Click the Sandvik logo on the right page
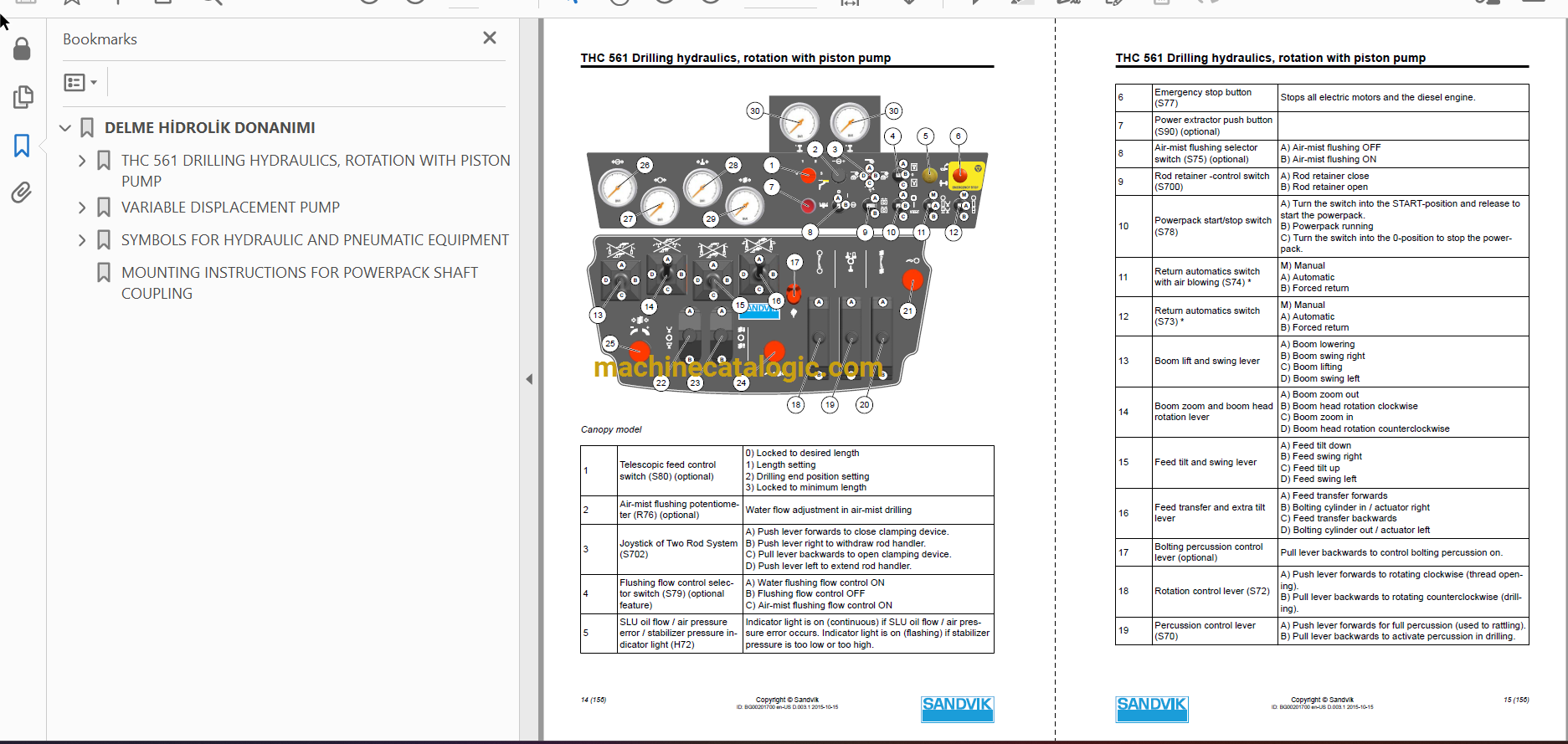 (1152, 709)
